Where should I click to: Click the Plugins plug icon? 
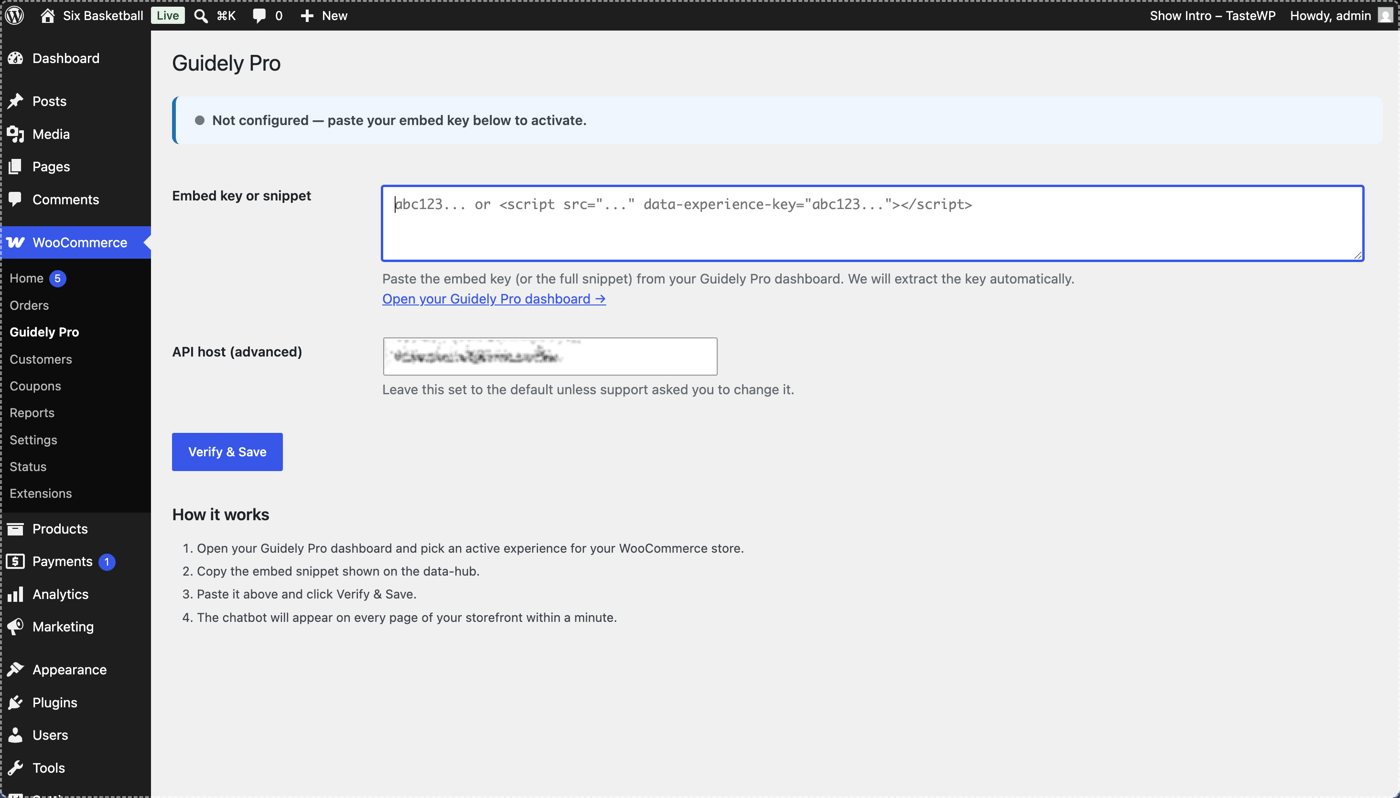[x=16, y=702]
